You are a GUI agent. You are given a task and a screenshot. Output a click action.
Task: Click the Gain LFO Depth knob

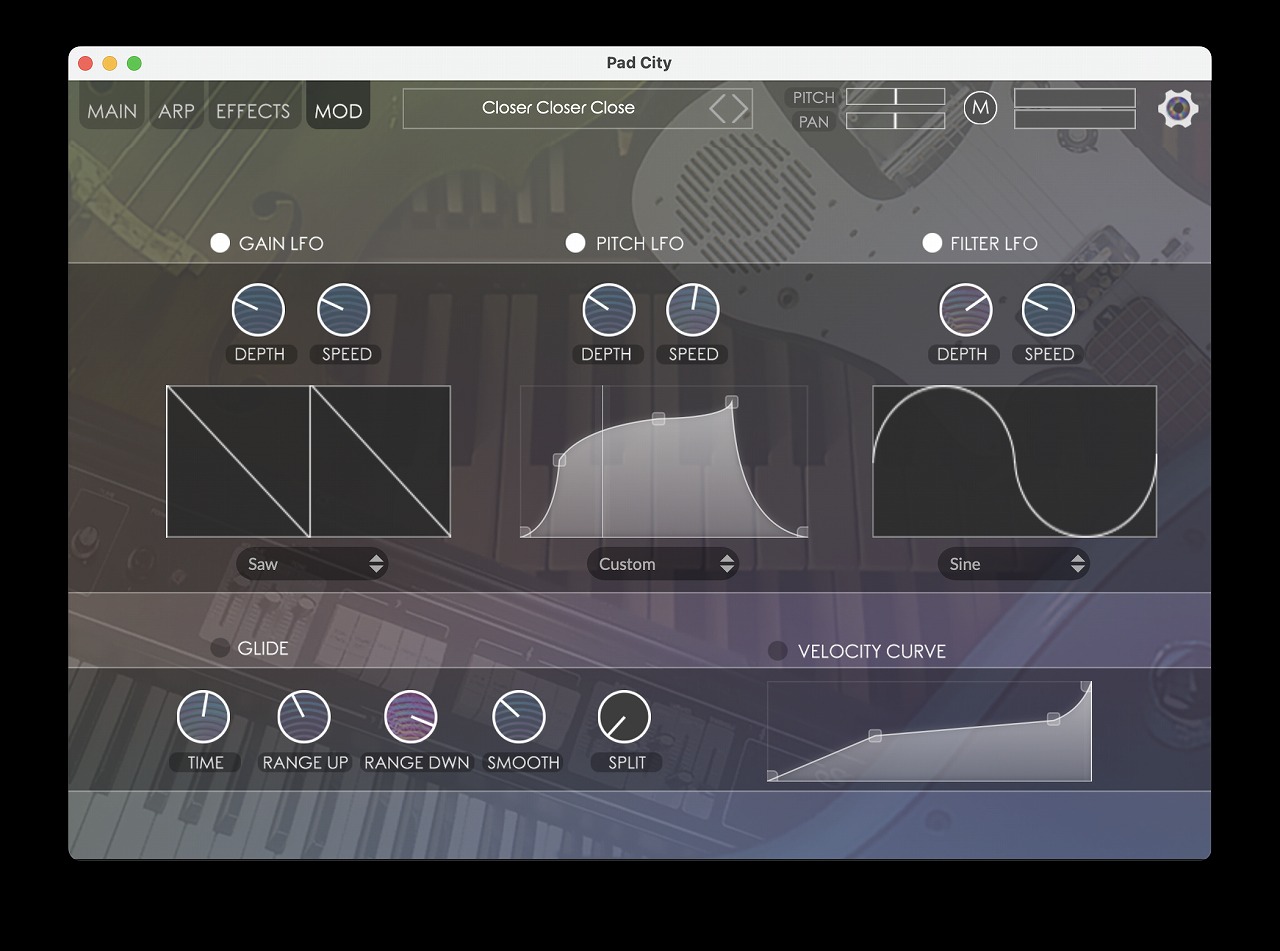point(258,310)
